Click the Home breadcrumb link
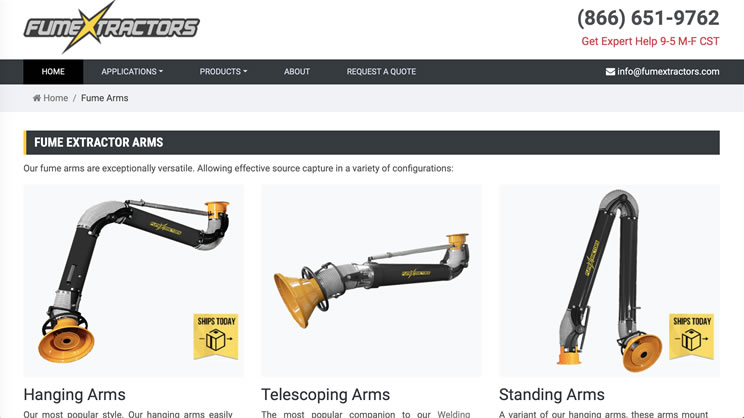The width and height of the screenshot is (744, 418). click(x=56, y=98)
